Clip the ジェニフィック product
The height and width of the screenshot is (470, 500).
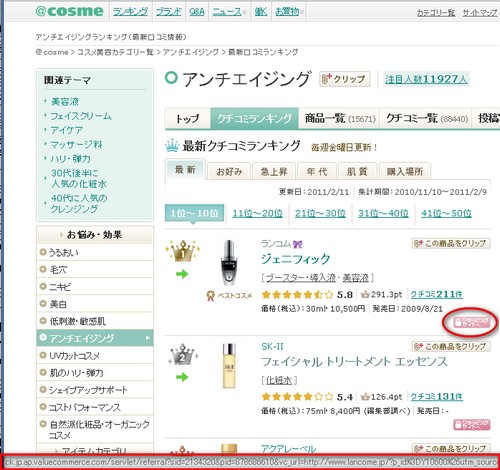pyautogui.click(x=451, y=243)
